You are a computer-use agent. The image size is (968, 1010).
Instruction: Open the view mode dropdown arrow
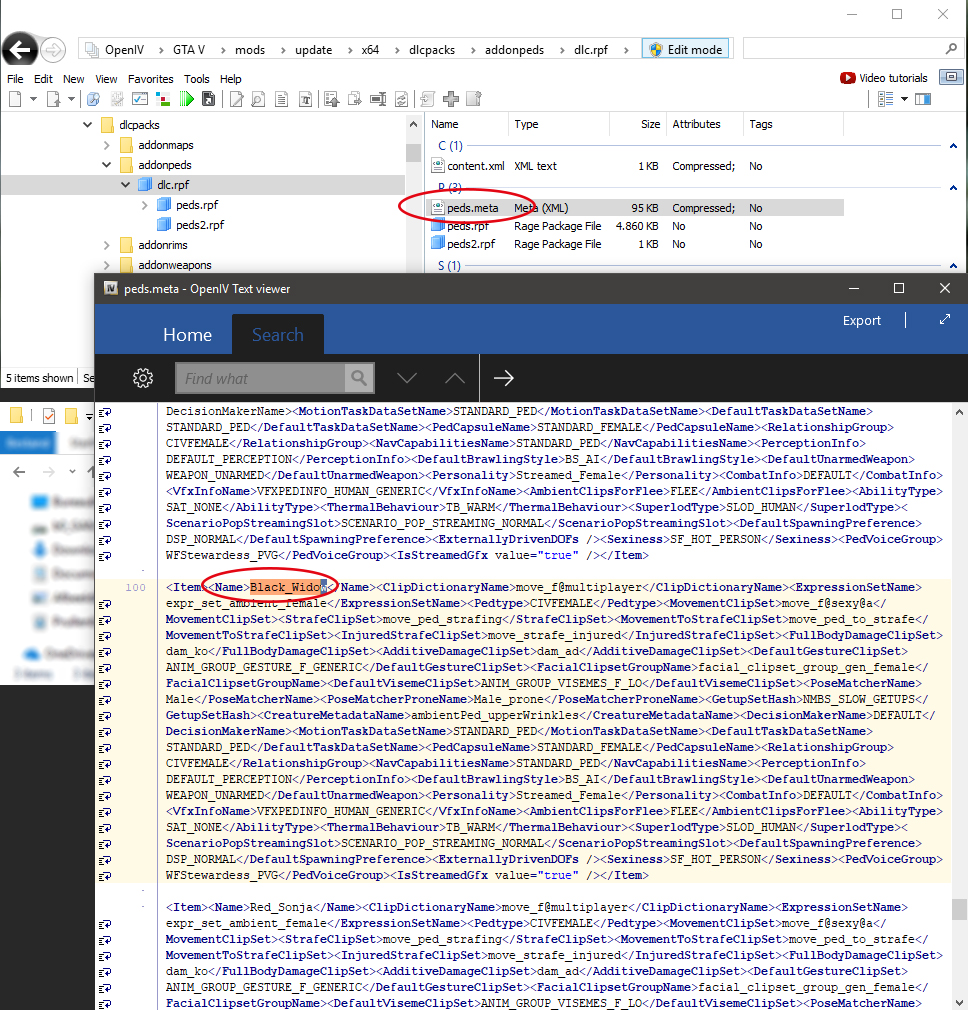(x=904, y=99)
